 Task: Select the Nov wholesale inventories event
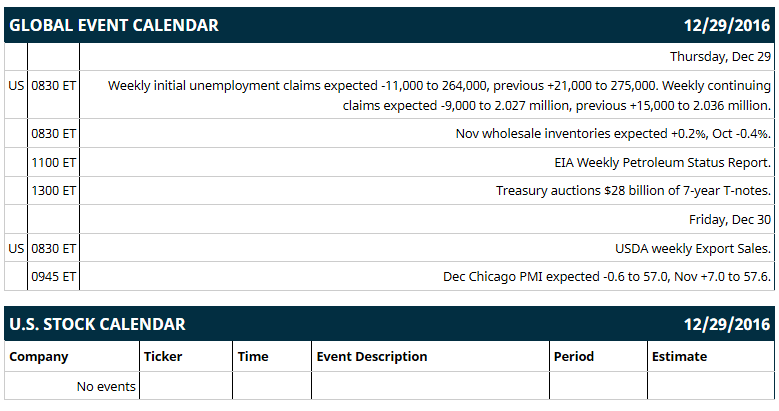(613, 134)
